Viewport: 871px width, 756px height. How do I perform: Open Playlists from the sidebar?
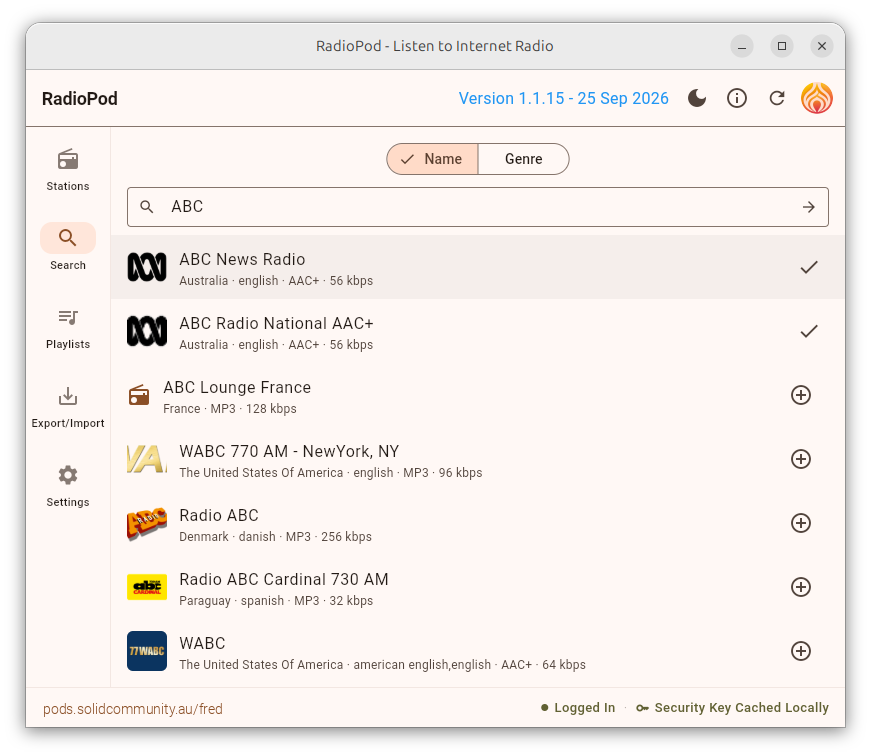(68, 329)
